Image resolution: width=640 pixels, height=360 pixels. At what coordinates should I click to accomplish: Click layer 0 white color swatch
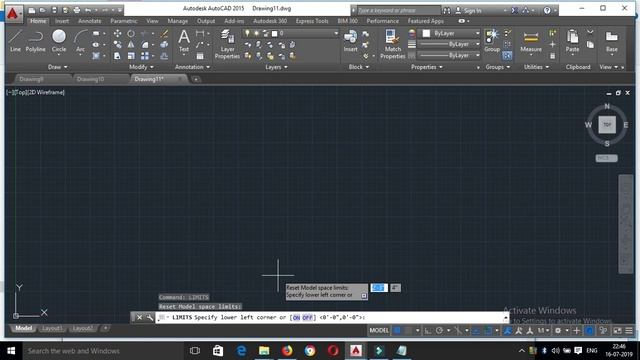pos(275,33)
